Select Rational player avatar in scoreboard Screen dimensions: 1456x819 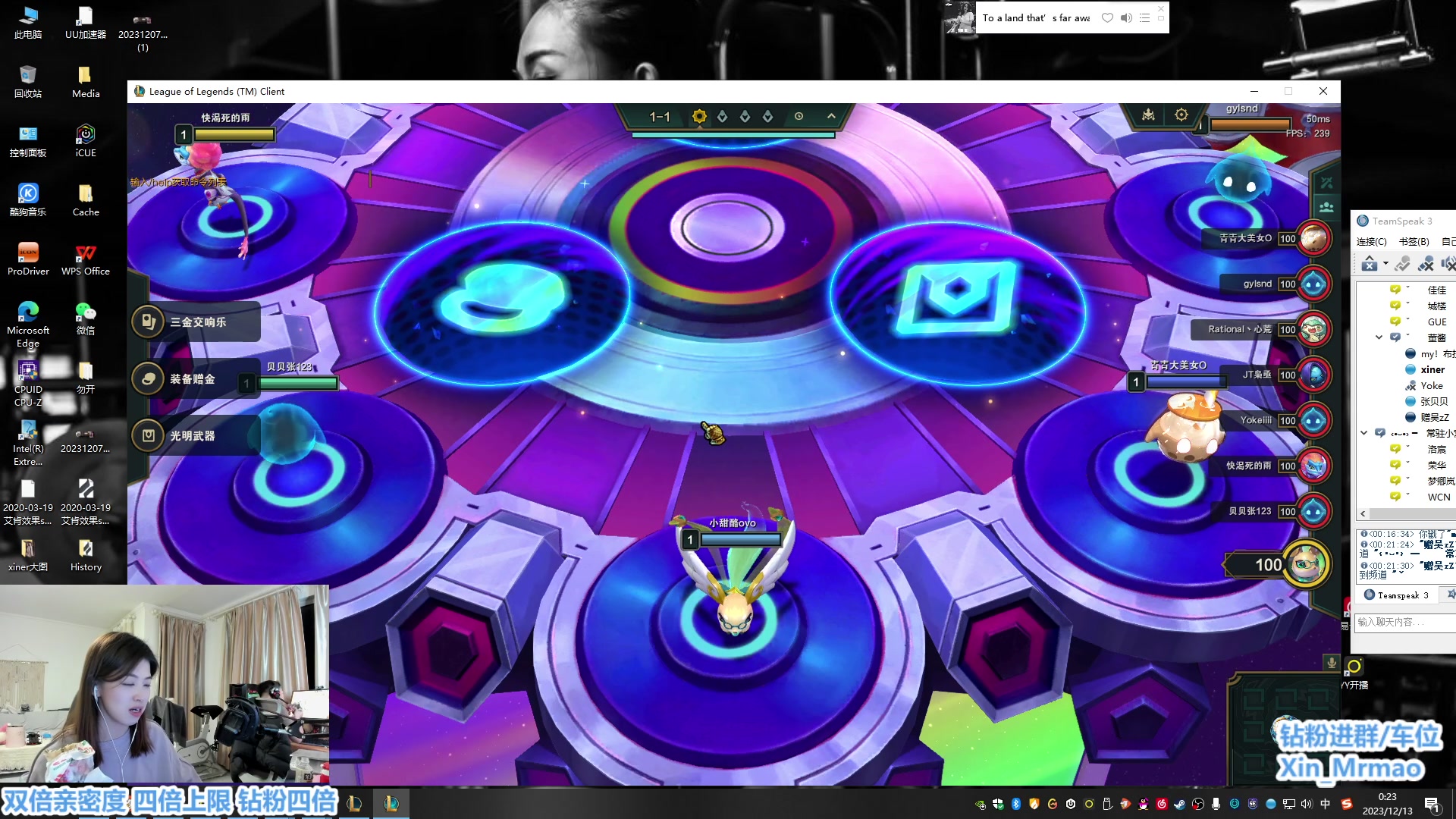click(1313, 329)
